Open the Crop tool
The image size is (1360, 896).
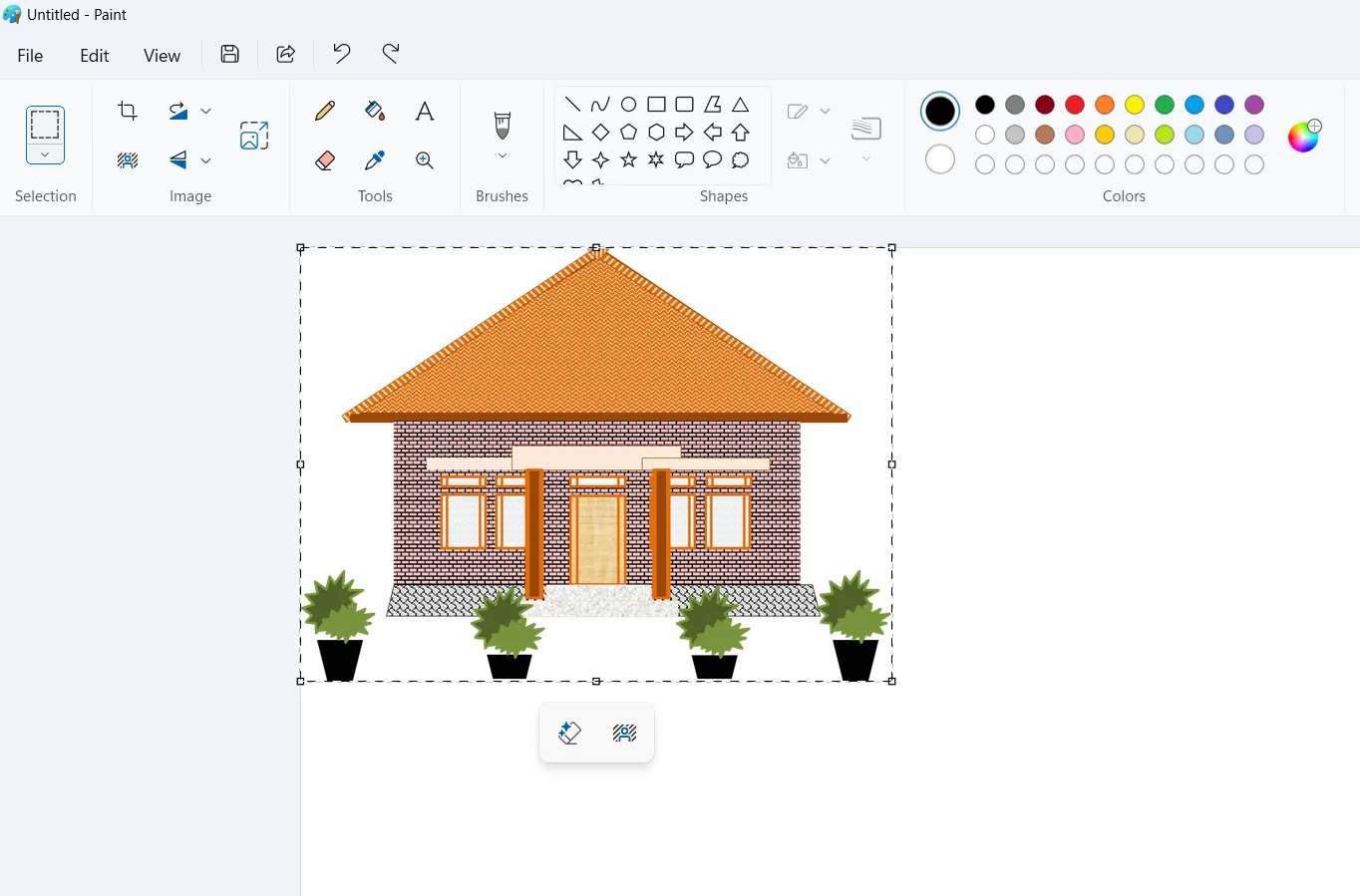point(127,111)
